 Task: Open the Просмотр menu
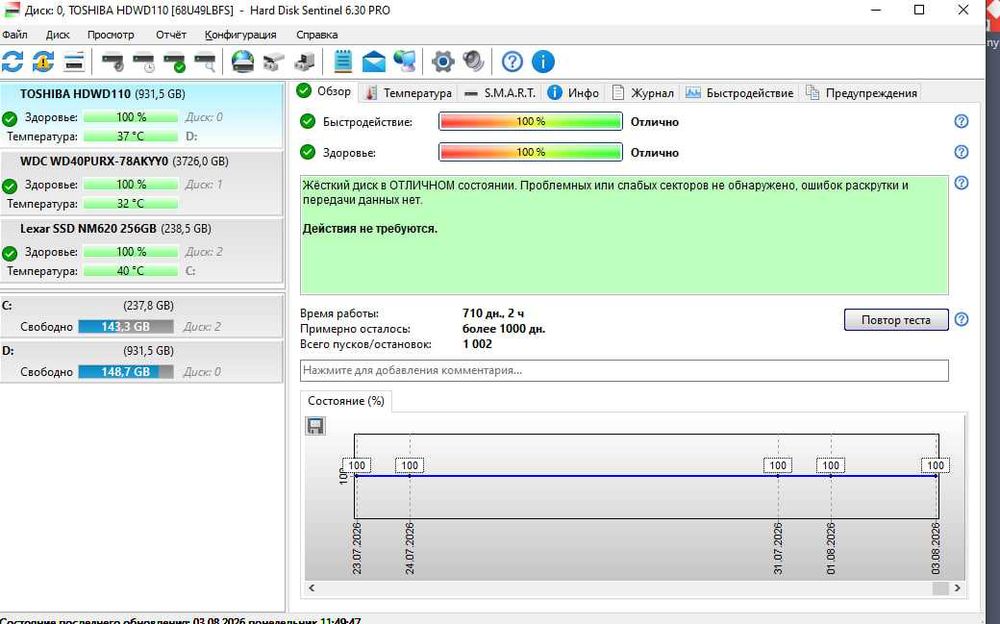(x=110, y=34)
